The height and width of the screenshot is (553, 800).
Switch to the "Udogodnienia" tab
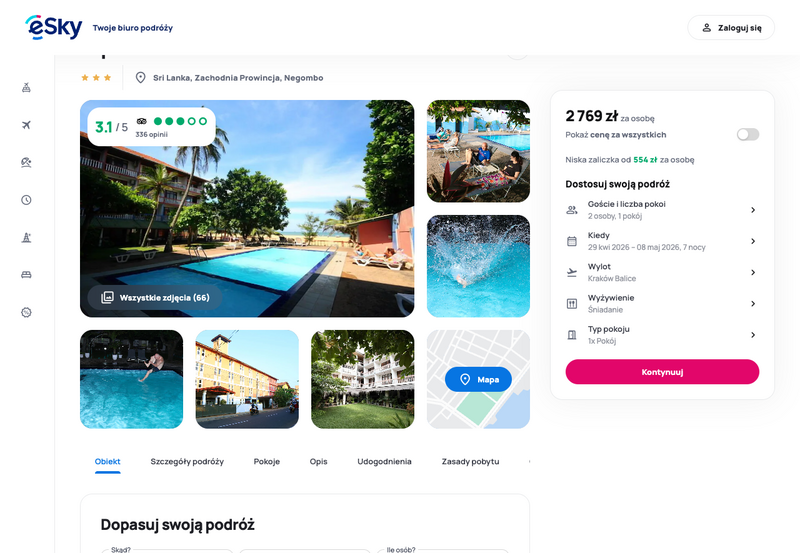coord(384,461)
